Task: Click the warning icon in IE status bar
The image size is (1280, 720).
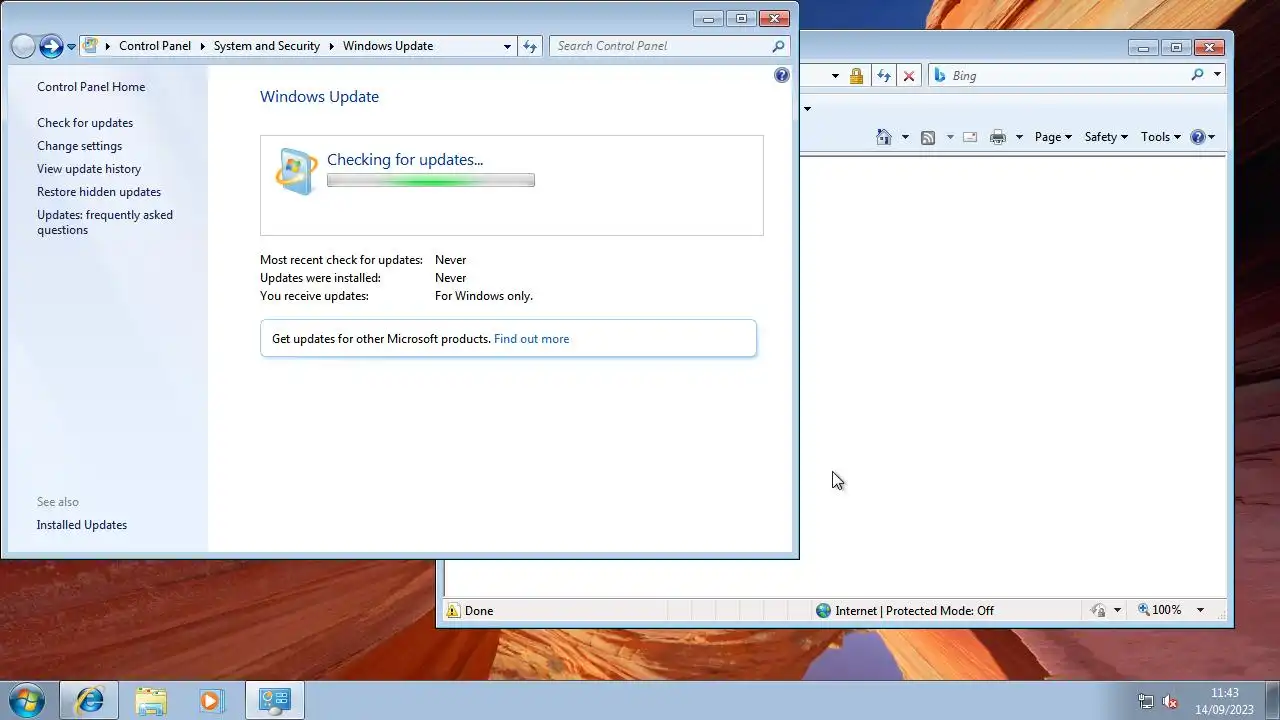Action: (x=453, y=611)
